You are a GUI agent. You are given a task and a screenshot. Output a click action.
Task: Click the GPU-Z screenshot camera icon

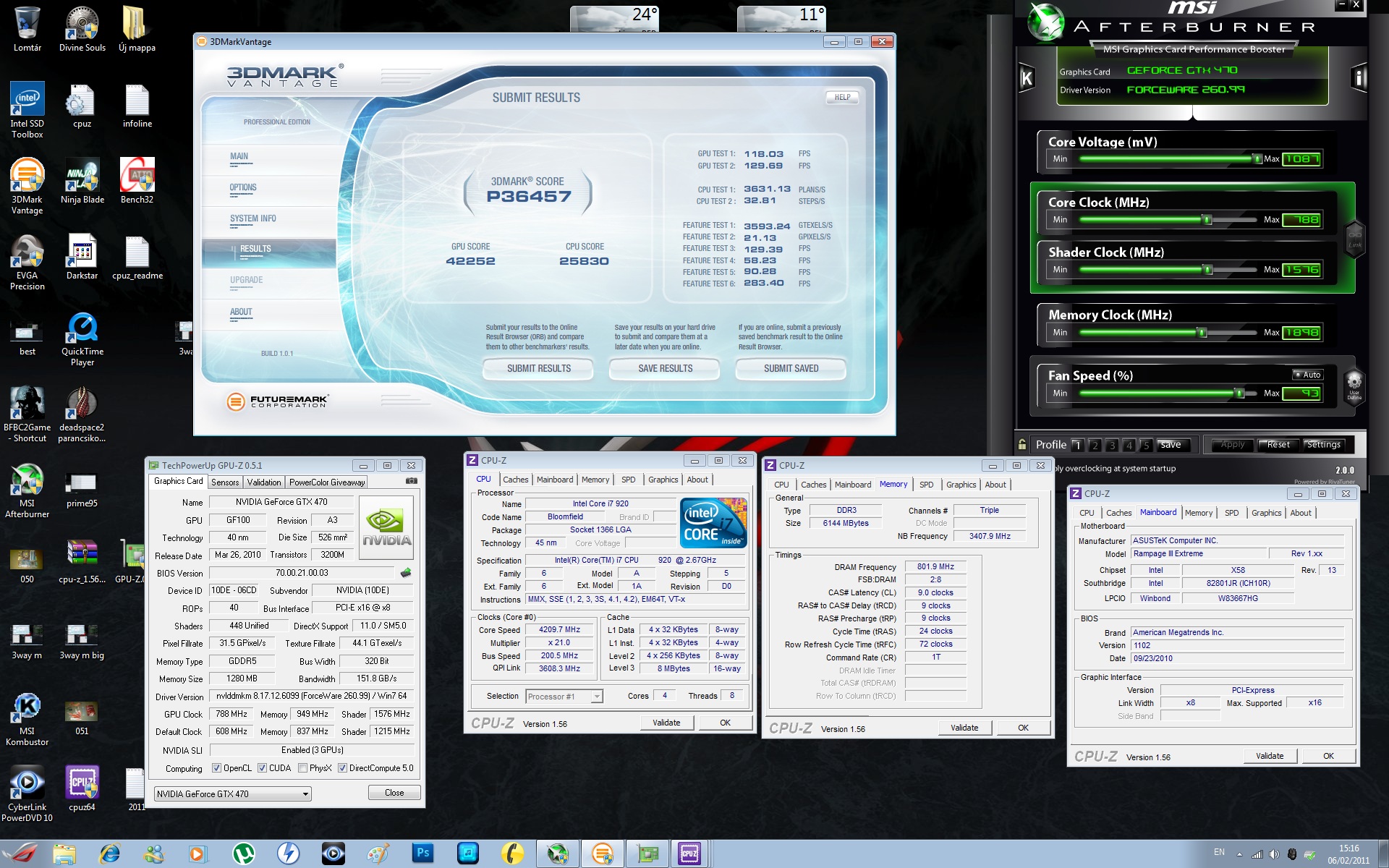[411, 481]
